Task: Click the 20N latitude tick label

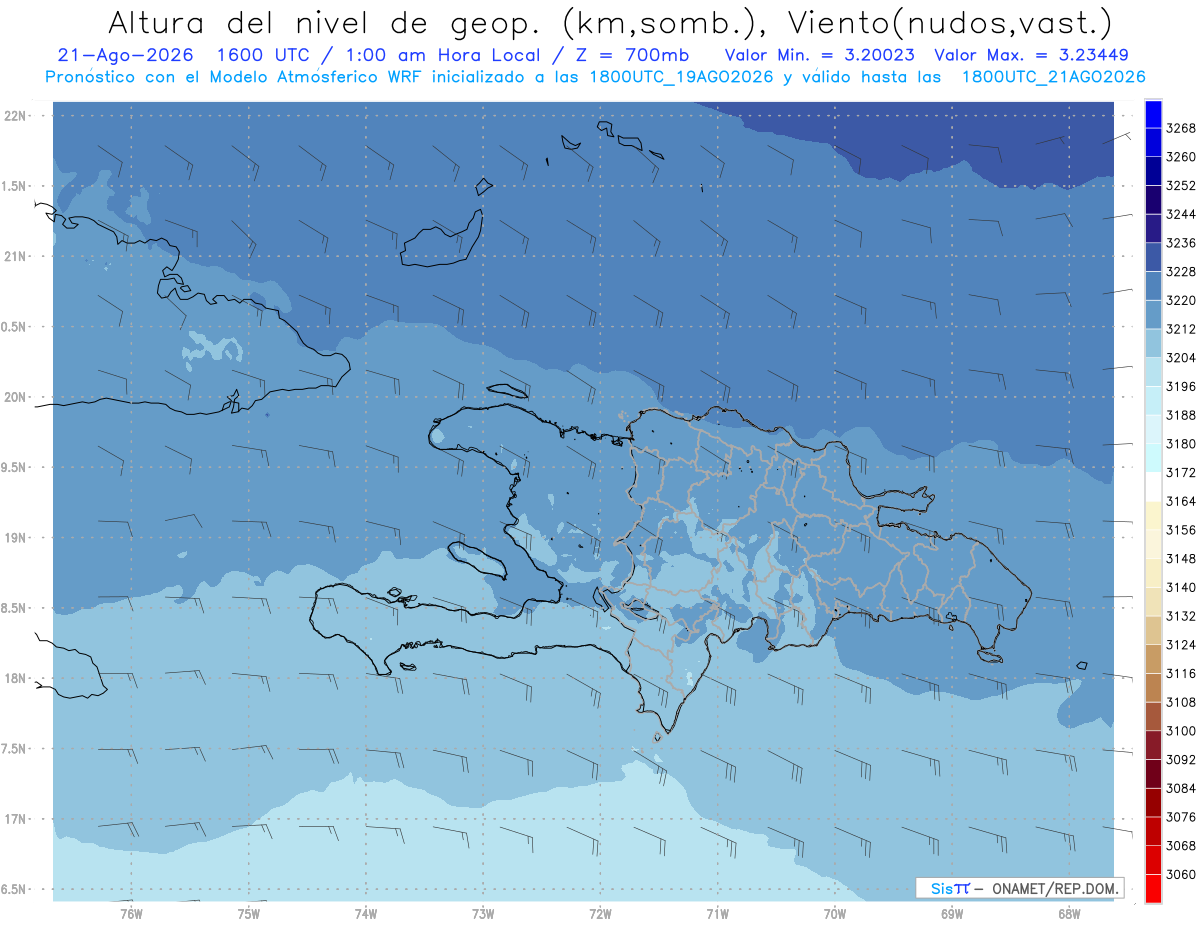Action: pos(17,397)
